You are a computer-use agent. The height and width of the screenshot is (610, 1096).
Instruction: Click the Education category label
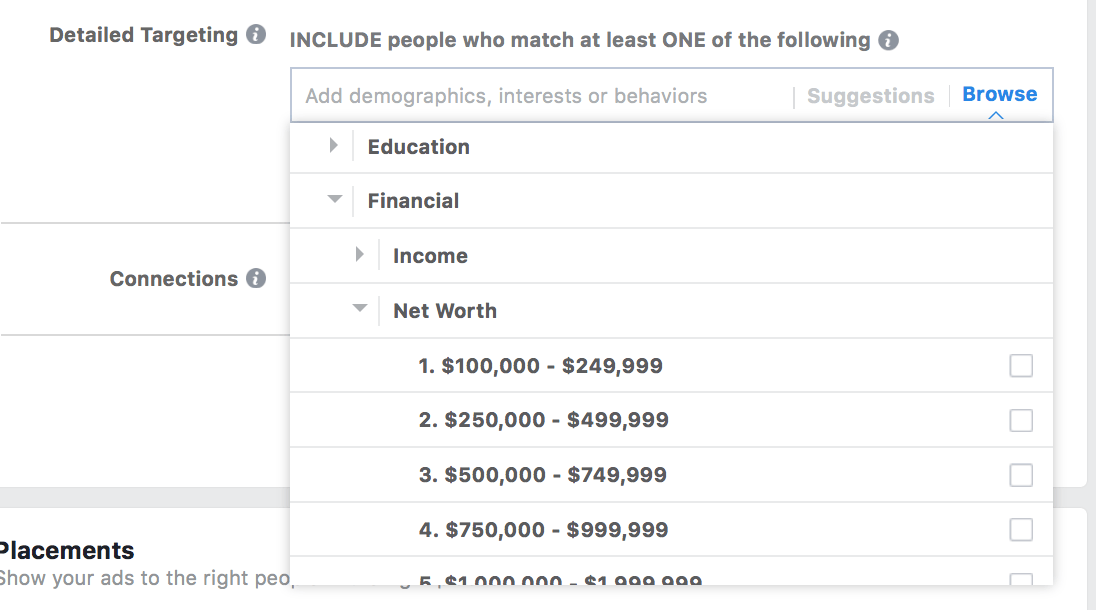click(x=419, y=147)
